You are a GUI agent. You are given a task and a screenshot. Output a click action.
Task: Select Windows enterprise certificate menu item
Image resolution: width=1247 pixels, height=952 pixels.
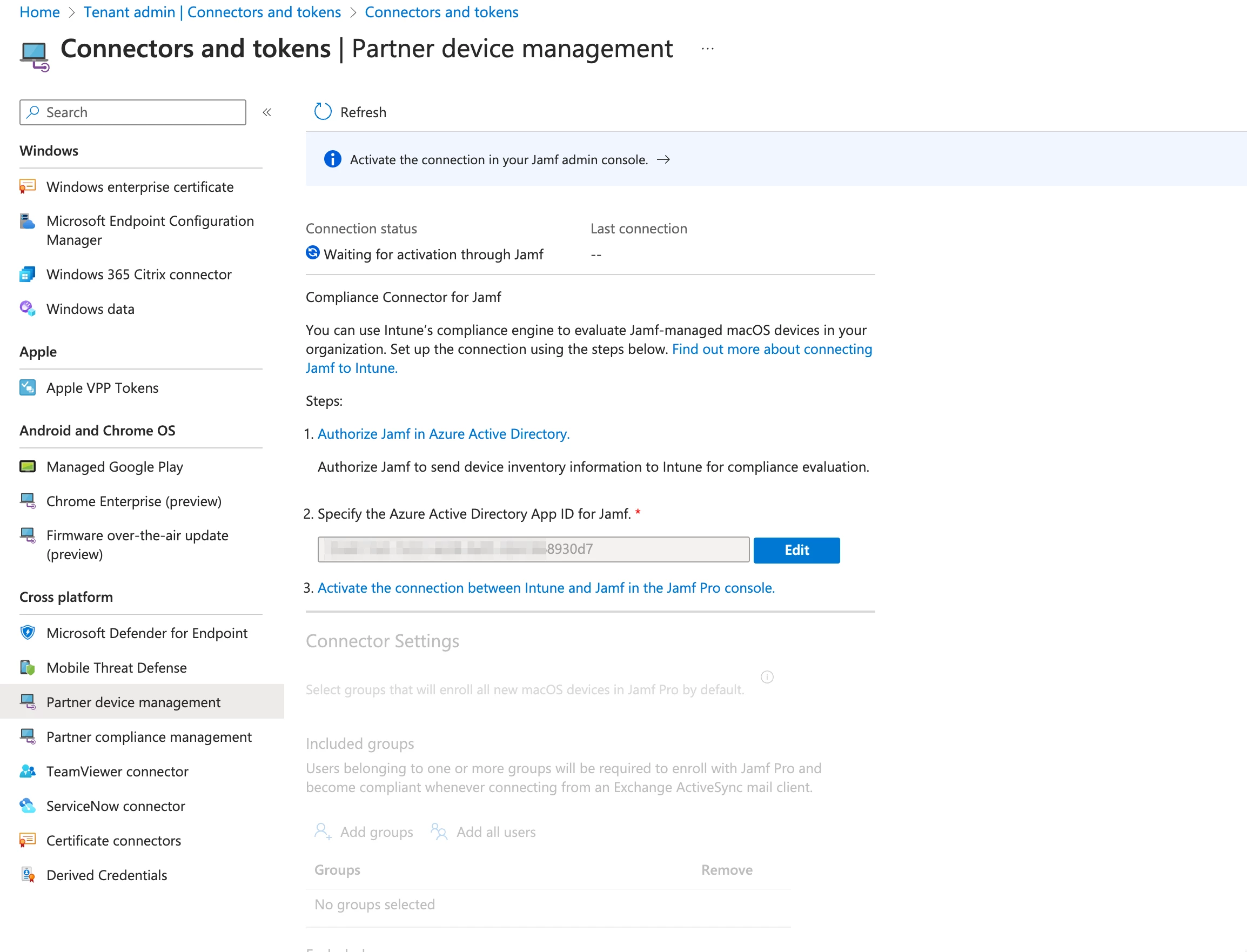click(140, 186)
